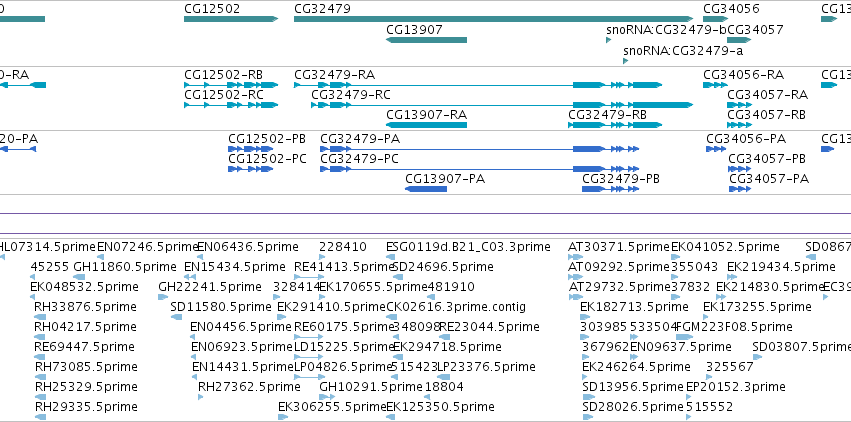Click EST SD24696.5prime label
Viewport: 851px width, 422px height.
442,267
